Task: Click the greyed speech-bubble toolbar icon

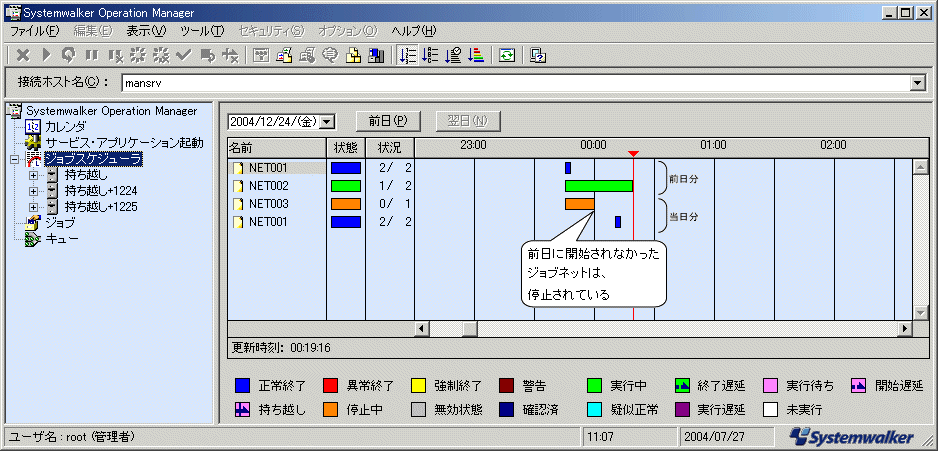Action: click(330, 56)
